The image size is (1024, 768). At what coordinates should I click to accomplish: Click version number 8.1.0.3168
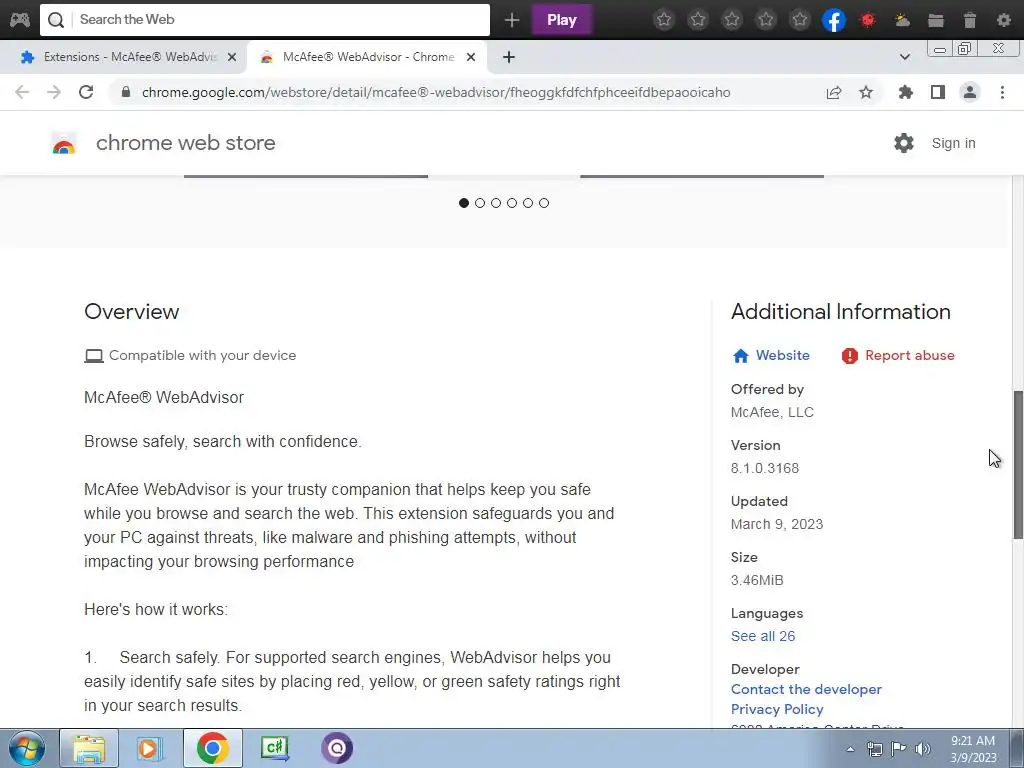point(765,468)
